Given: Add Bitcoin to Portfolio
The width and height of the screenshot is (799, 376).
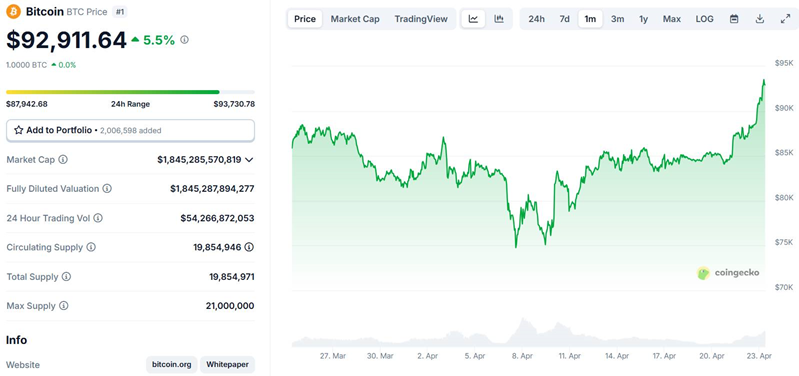Looking at the screenshot, I should 130,130.
